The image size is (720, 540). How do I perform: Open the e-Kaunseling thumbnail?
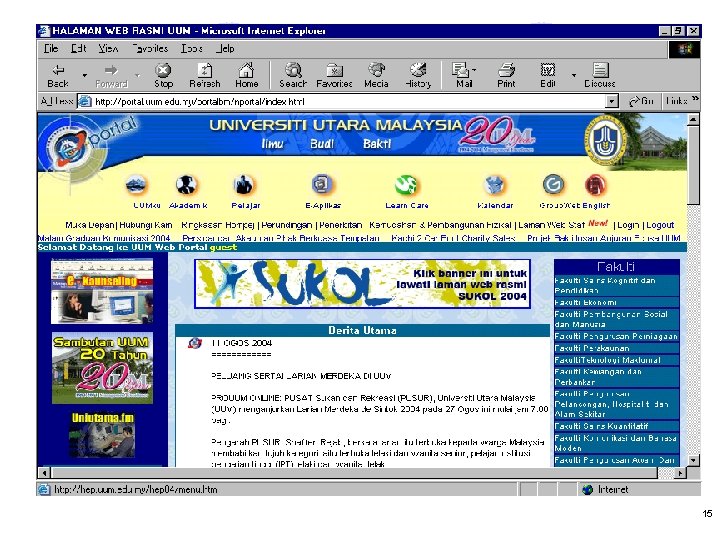[x=102, y=291]
